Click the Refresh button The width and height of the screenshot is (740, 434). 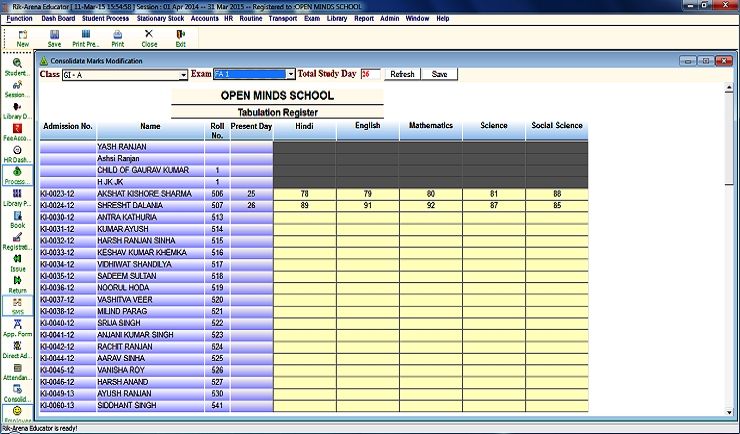coord(402,74)
